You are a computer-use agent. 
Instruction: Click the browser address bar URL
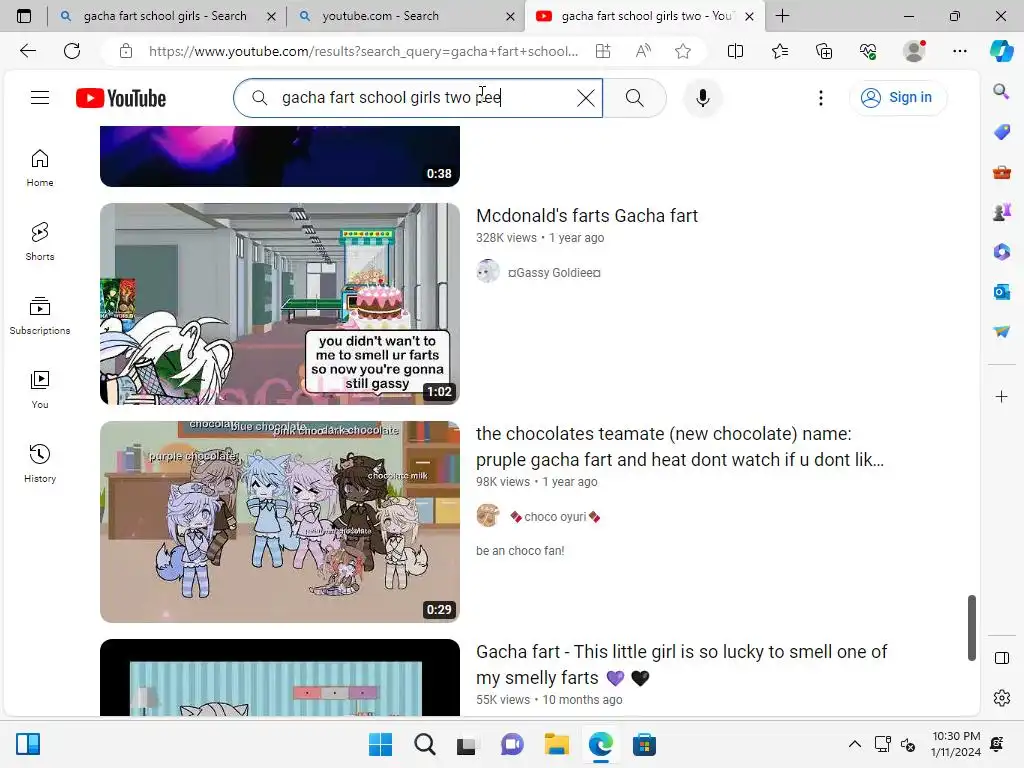363,51
